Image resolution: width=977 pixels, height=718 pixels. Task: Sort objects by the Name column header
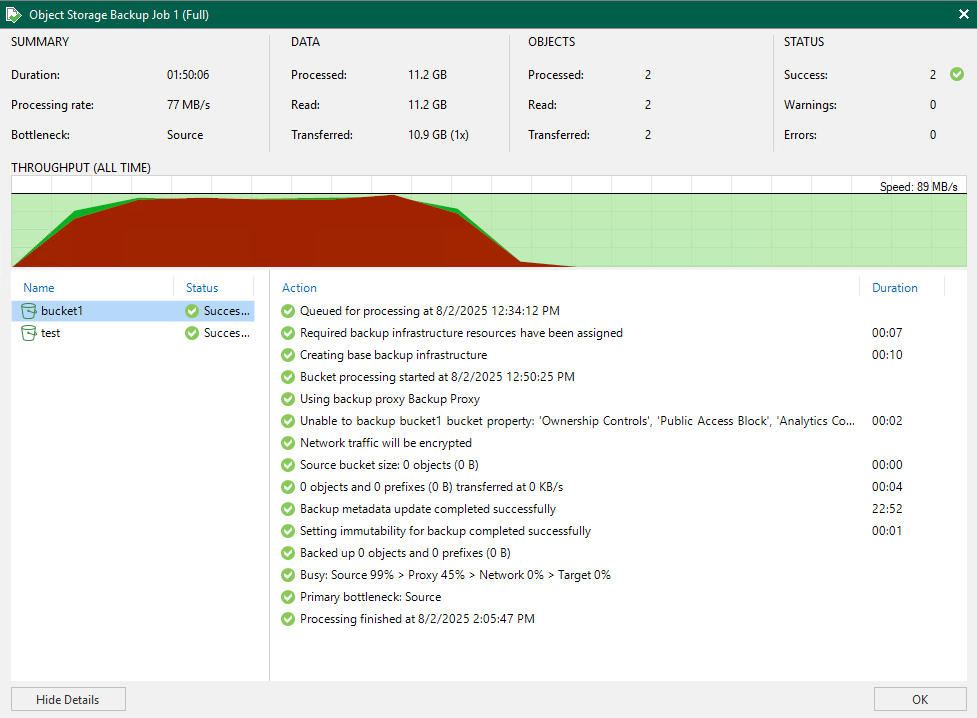pos(39,287)
